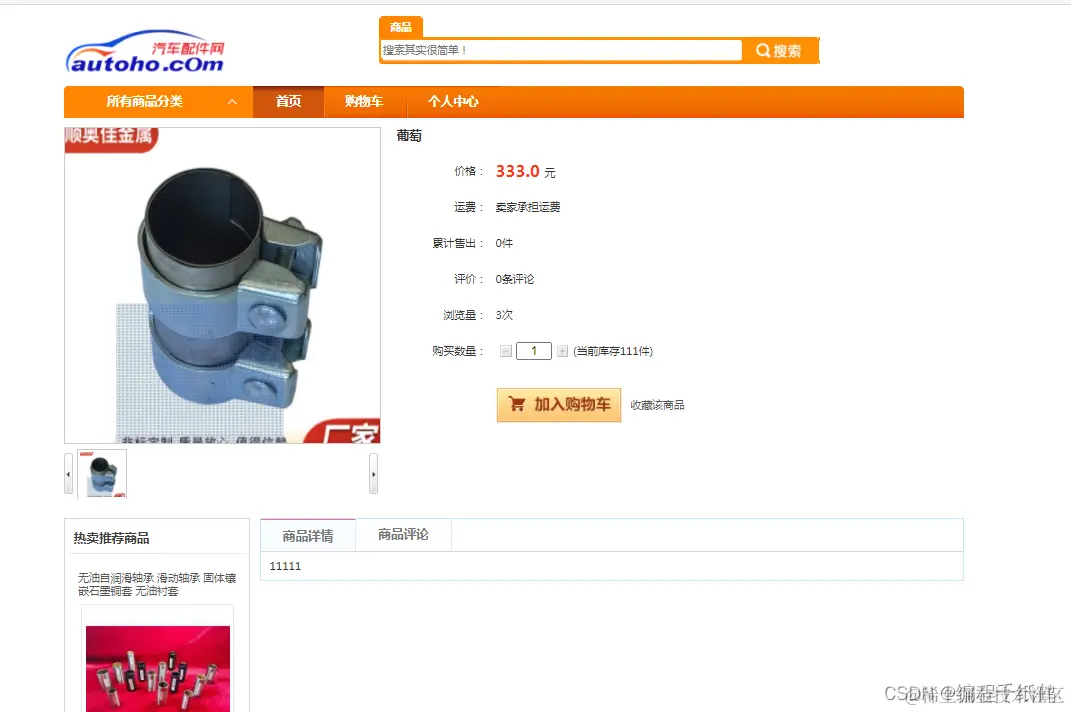Click the shopping cart icon on add-to-cart

(x=517, y=405)
